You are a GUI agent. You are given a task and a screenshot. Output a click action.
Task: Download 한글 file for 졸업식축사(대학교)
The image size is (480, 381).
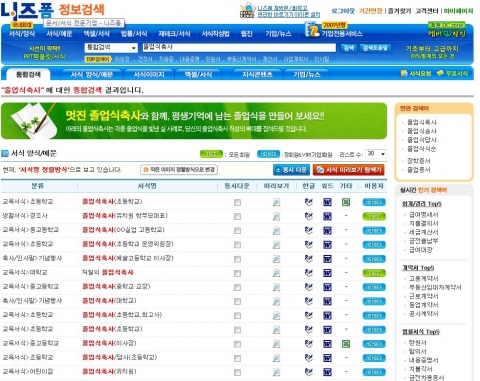click(x=309, y=301)
